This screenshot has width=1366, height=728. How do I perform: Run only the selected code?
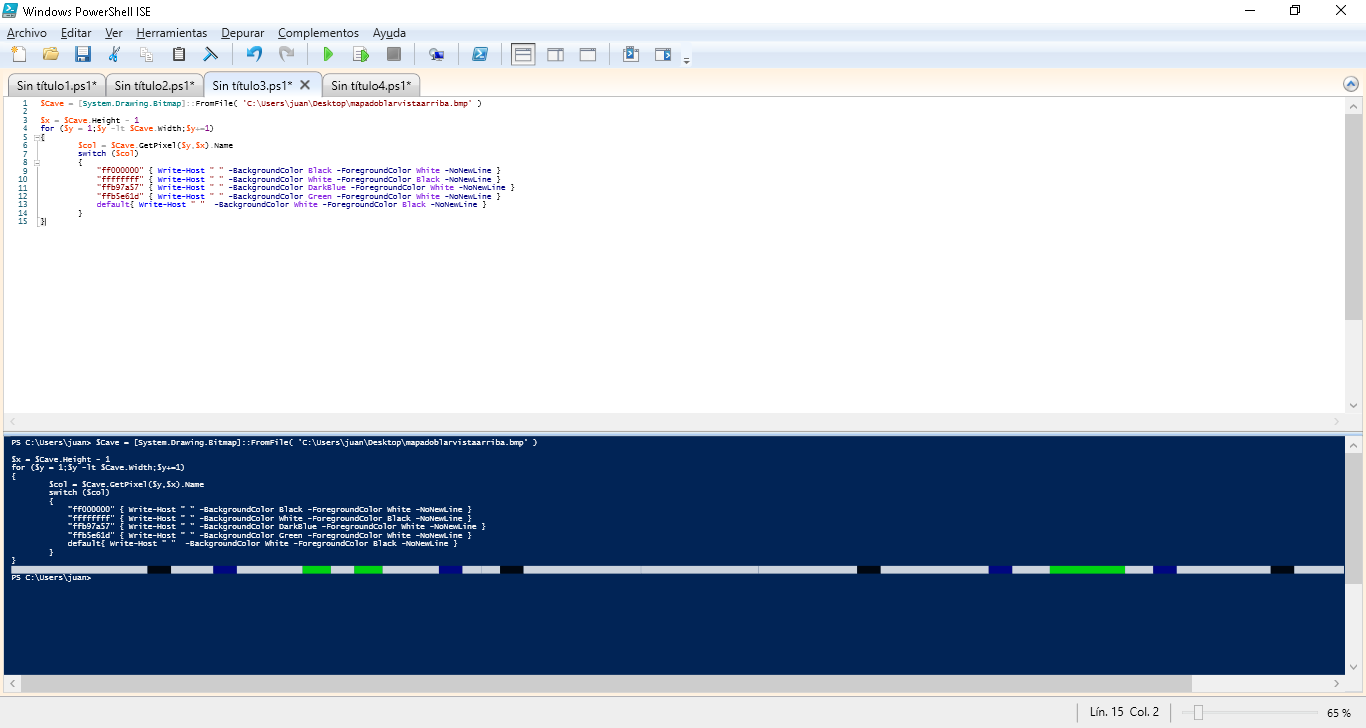click(361, 54)
